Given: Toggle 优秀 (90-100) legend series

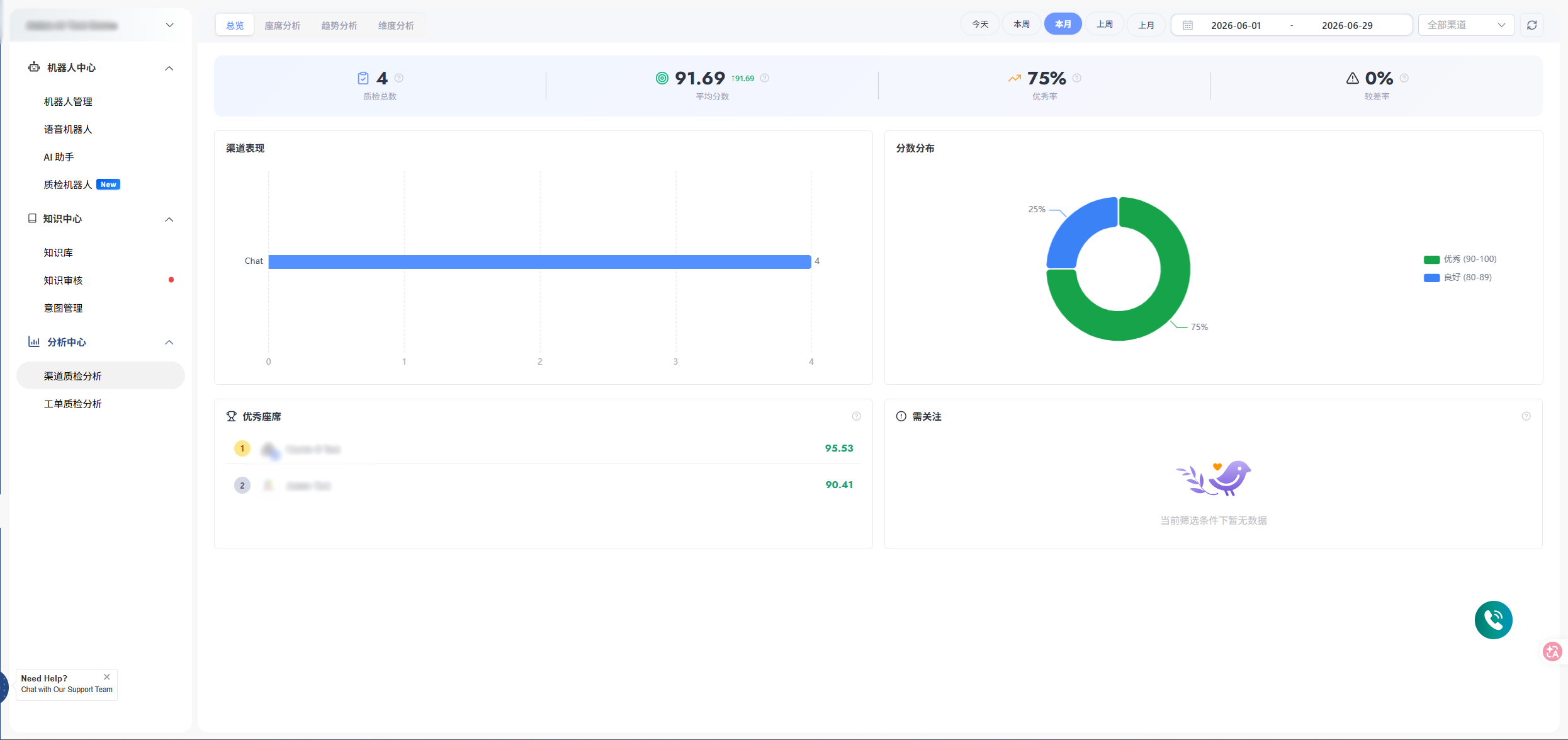Looking at the screenshot, I should click(1460, 259).
